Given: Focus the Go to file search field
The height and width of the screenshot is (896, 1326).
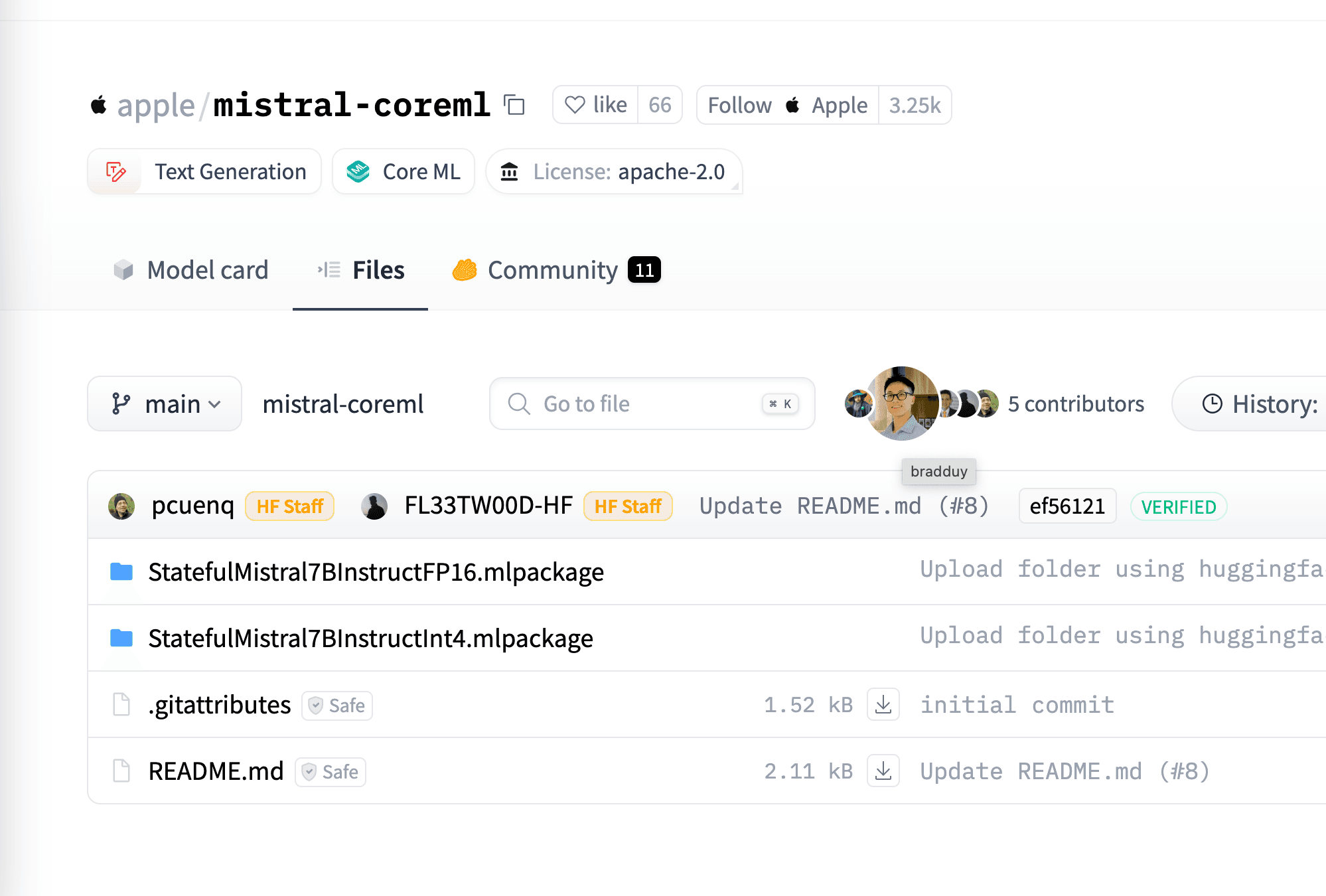Looking at the screenshot, I should click(x=652, y=404).
